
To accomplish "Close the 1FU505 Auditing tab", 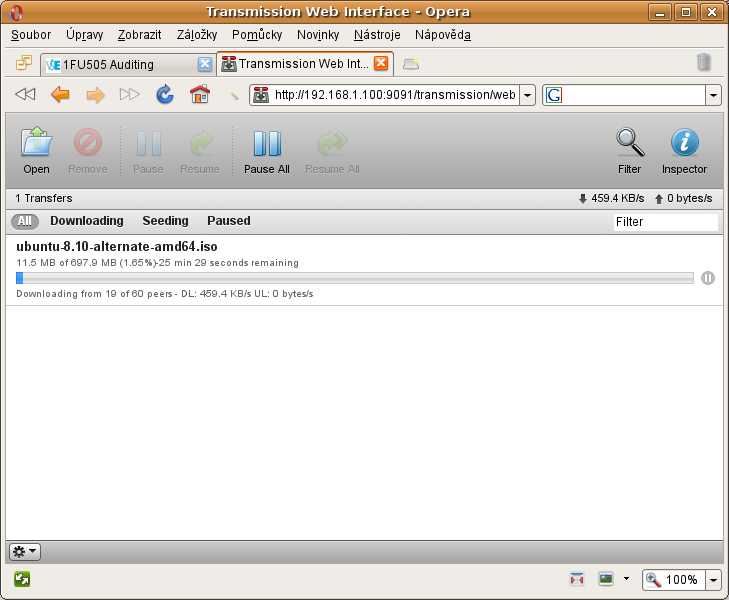I will 205,64.
